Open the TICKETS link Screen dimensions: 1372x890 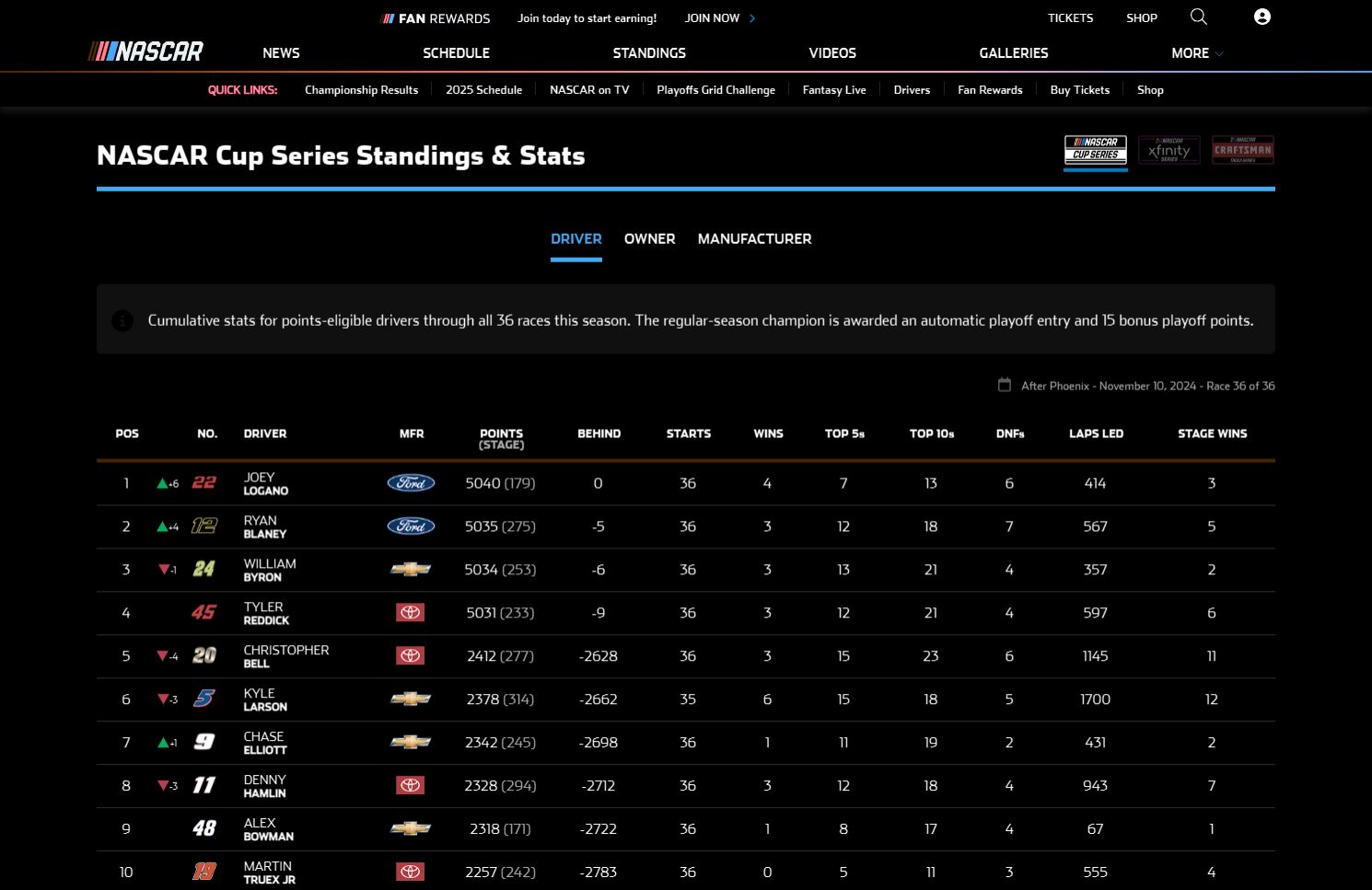[1070, 18]
